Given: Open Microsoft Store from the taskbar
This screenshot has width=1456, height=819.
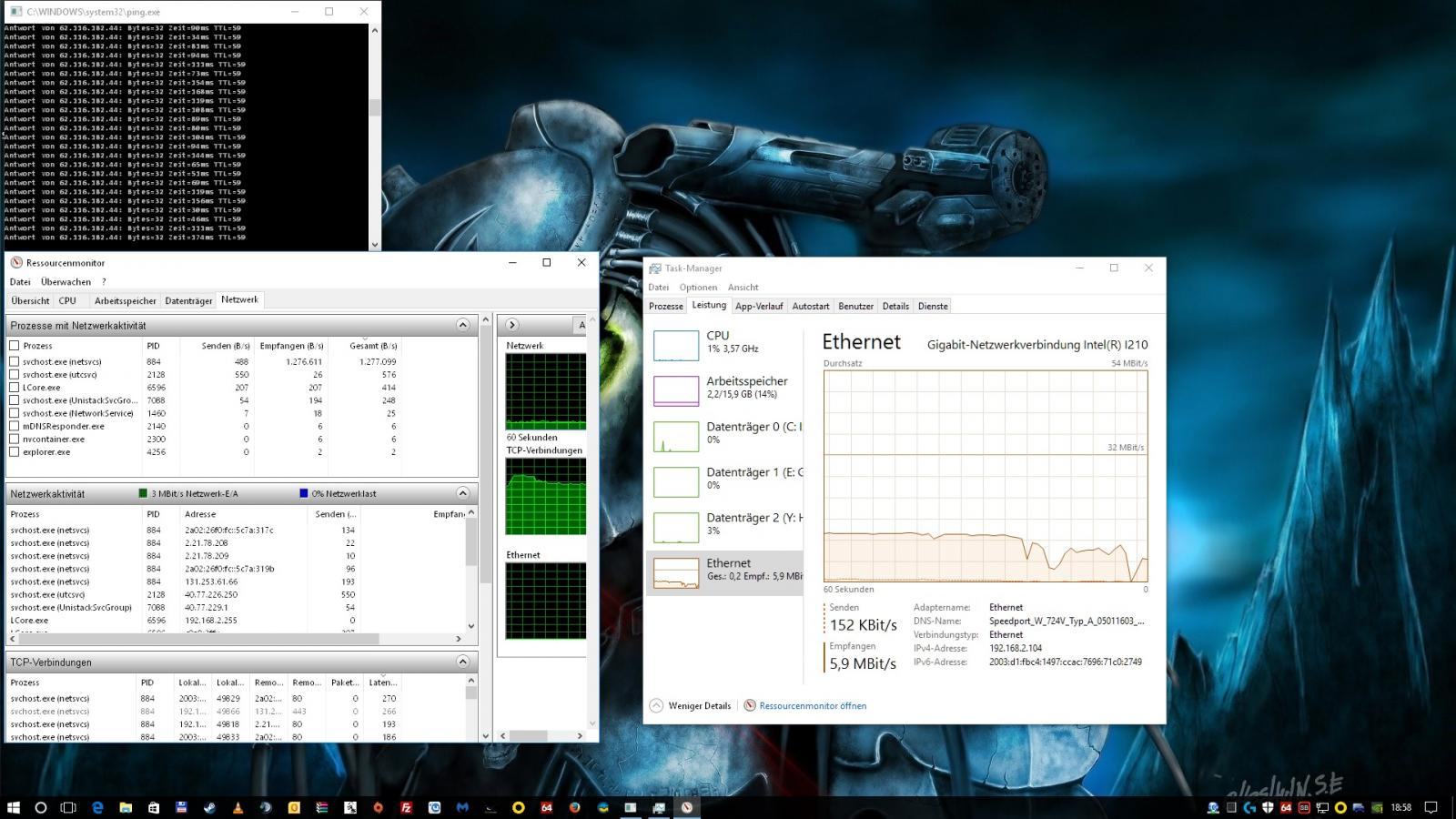Looking at the screenshot, I should click(154, 807).
